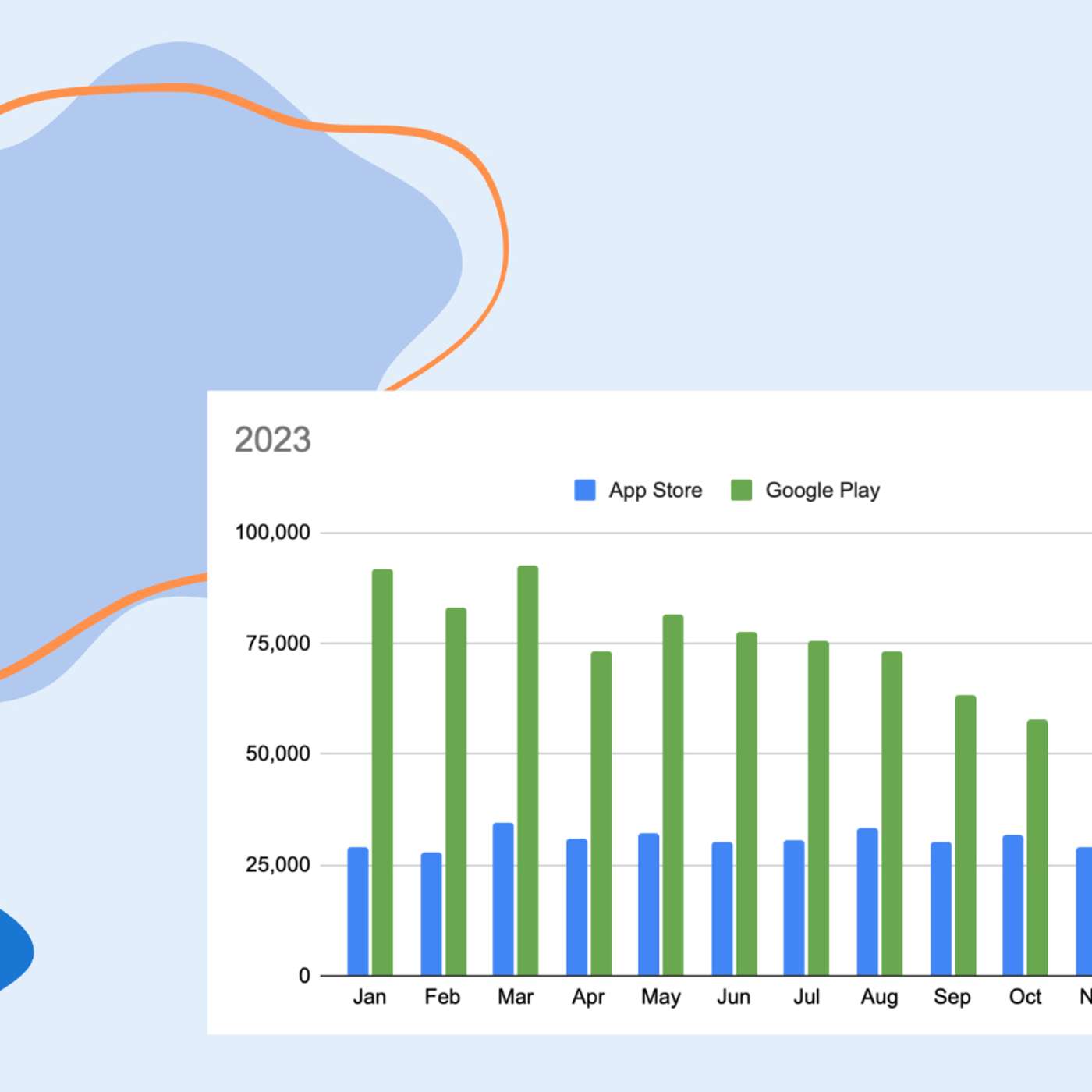The width and height of the screenshot is (1092, 1092).
Task: Click the blue App Store legend swatch
Action: [584, 490]
